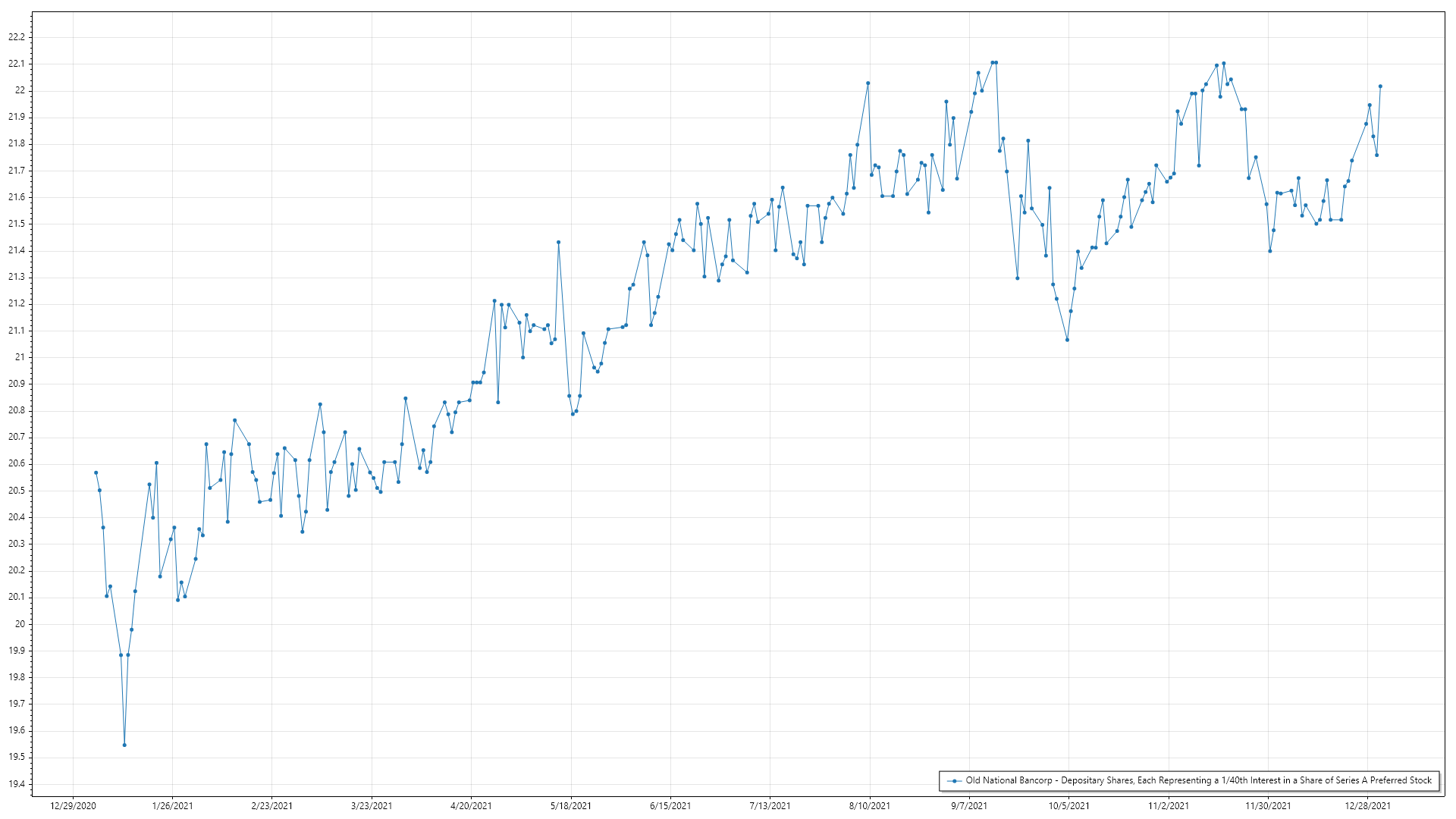The height and width of the screenshot is (819, 1456).
Task: Click the 6/15/2021 x-axis date label
Action: tap(670, 805)
